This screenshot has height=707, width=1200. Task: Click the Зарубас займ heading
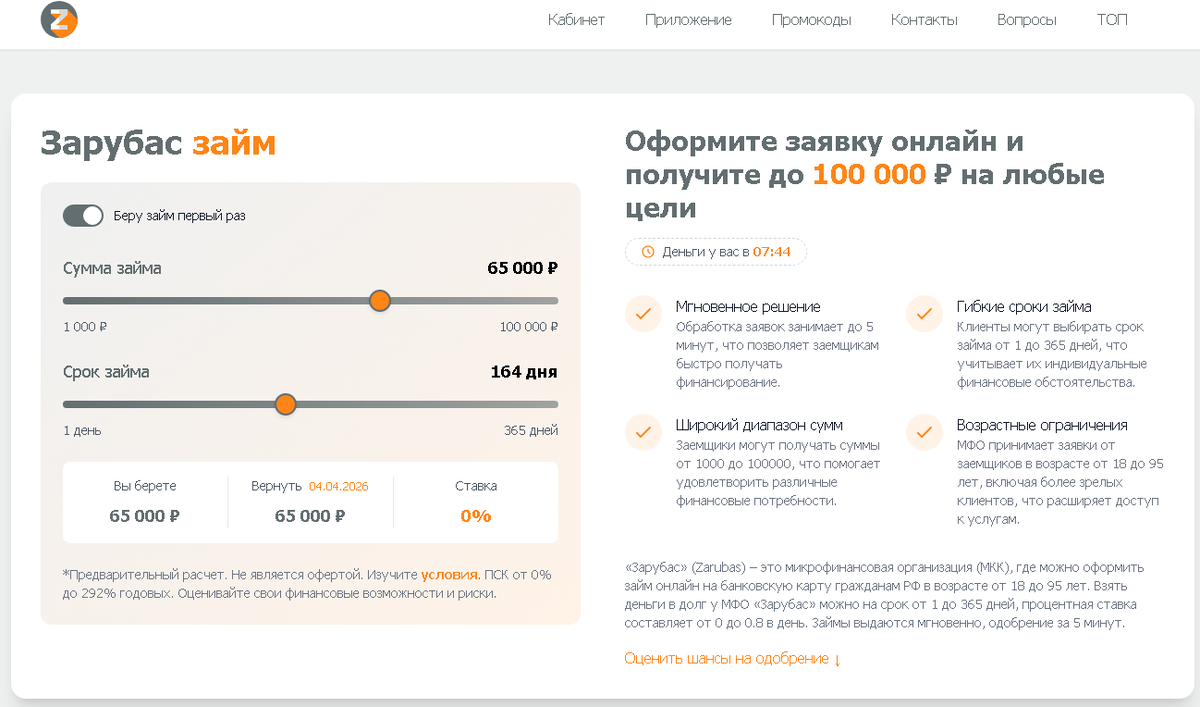point(158,143)
